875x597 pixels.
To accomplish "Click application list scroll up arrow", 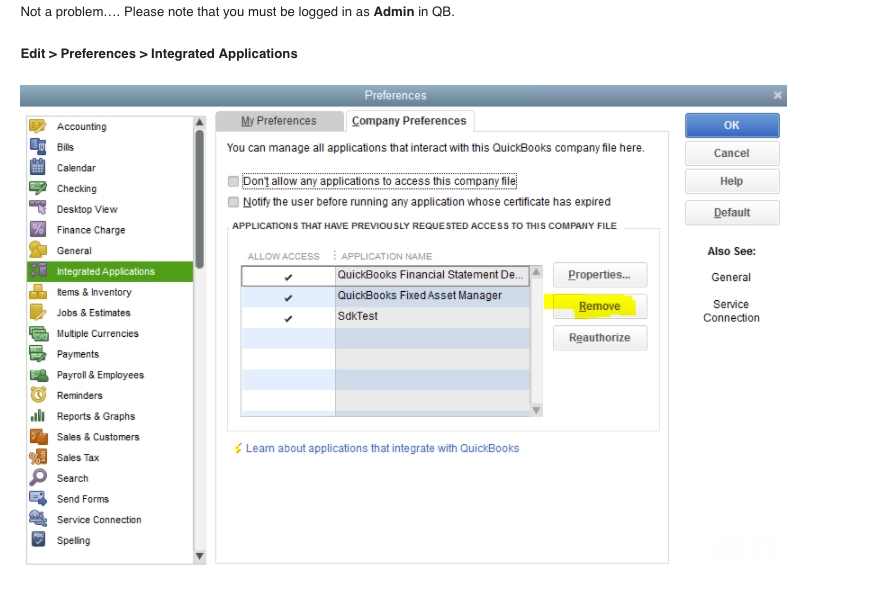I will 536,272.
